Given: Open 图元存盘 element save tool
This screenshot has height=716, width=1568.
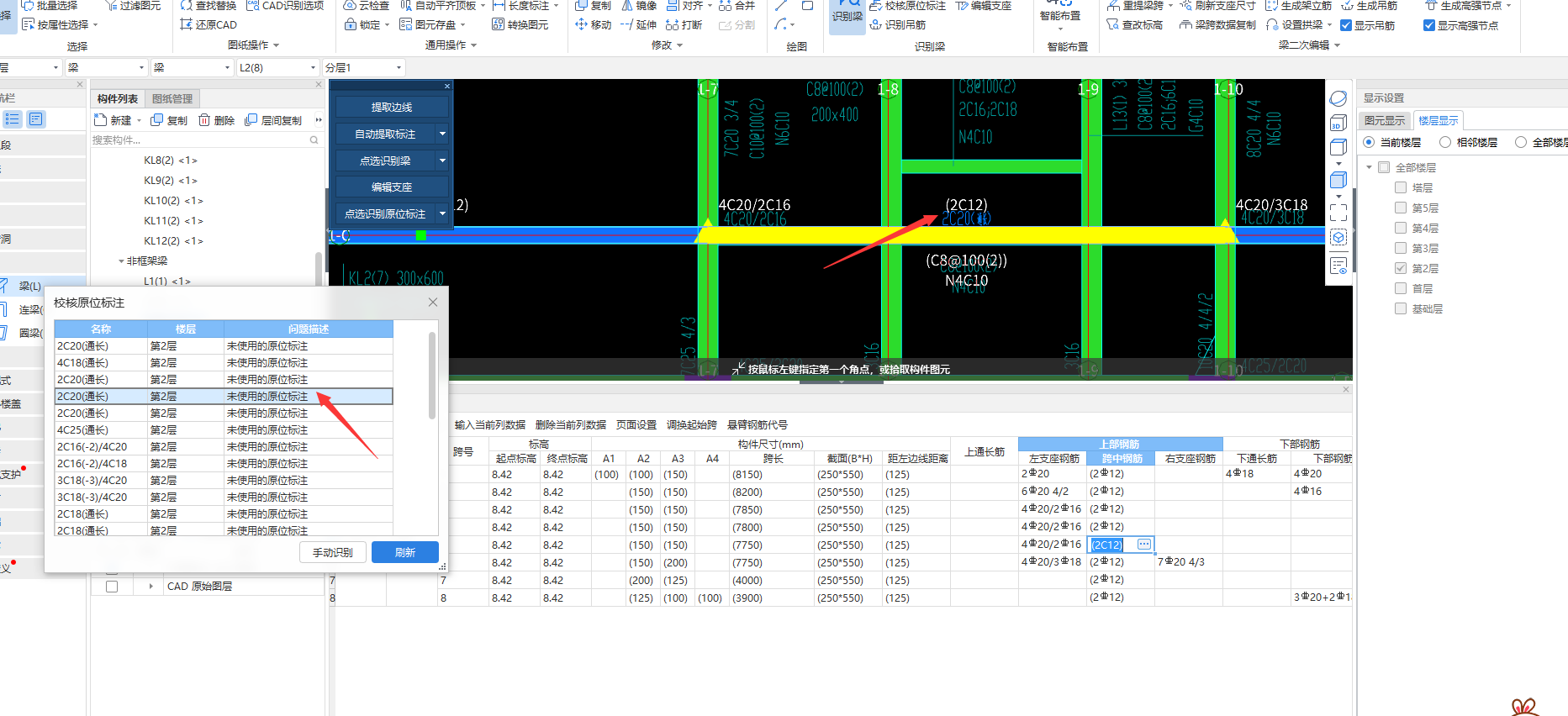Looking at the screenshot, I should [x=428, y=24].
